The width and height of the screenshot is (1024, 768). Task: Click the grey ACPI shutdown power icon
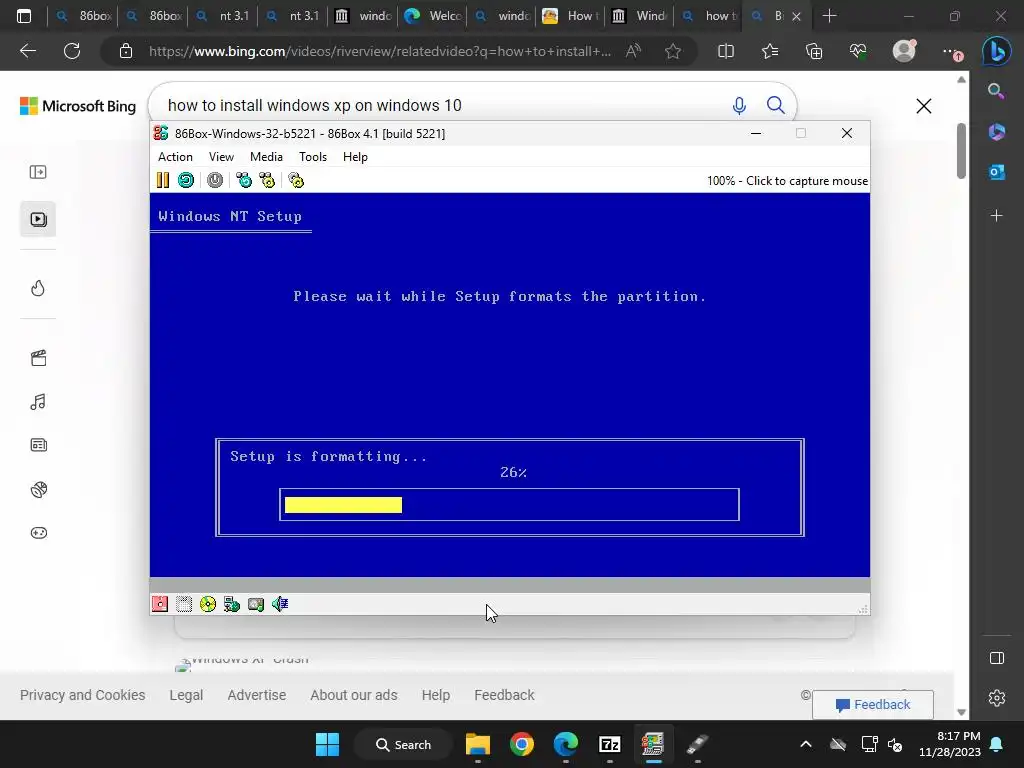(215, 180)
